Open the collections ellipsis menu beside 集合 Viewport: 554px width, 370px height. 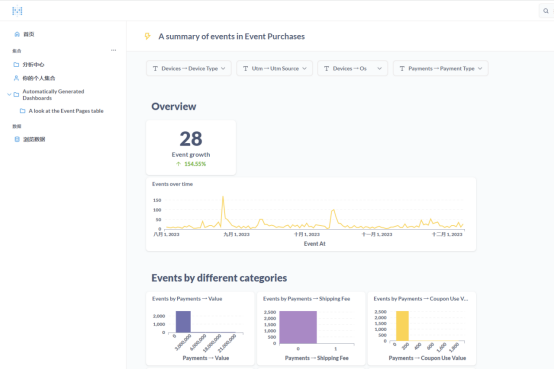(x=113, y=50)
